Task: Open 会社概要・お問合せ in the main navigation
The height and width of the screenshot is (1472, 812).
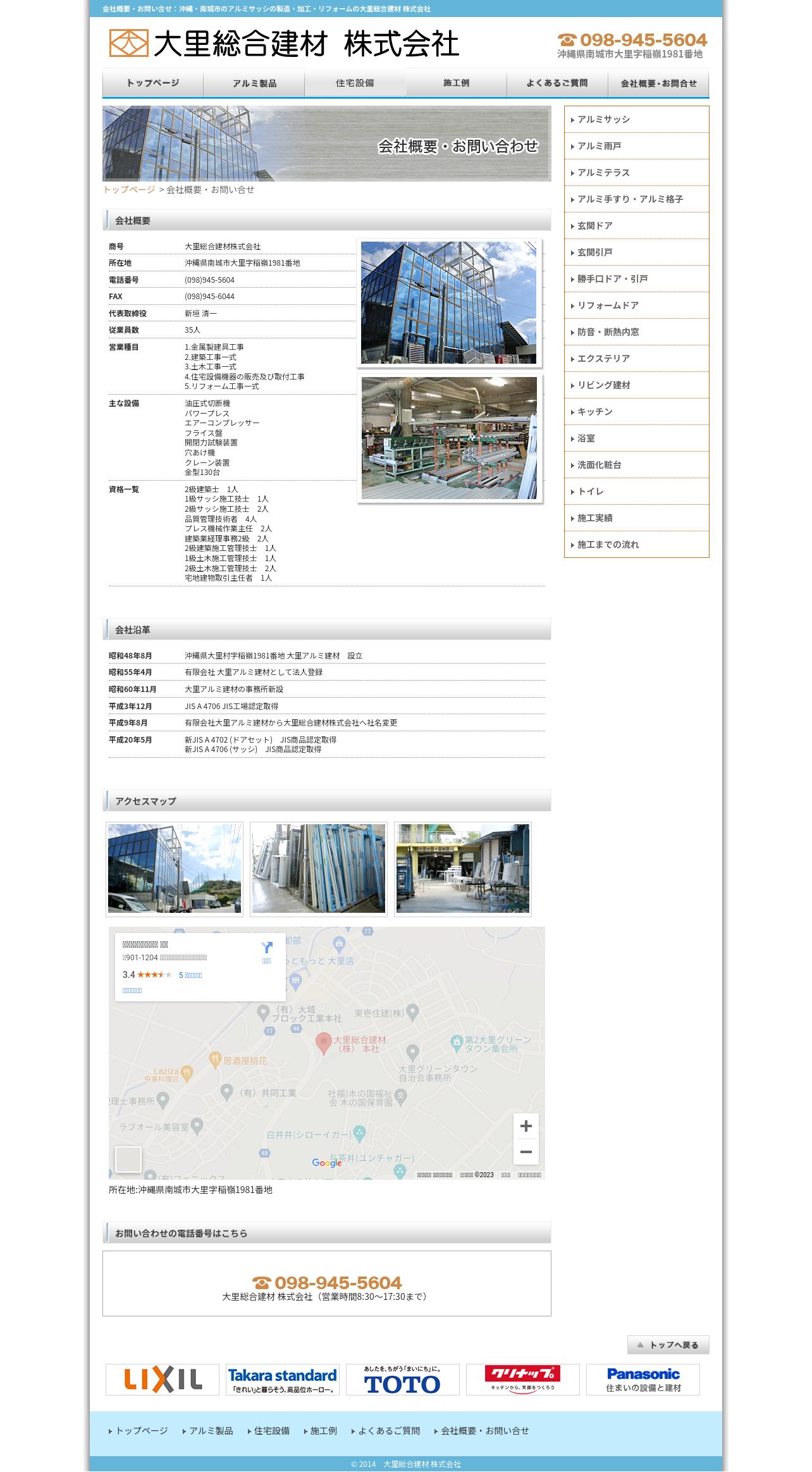Action: (659, 83)
